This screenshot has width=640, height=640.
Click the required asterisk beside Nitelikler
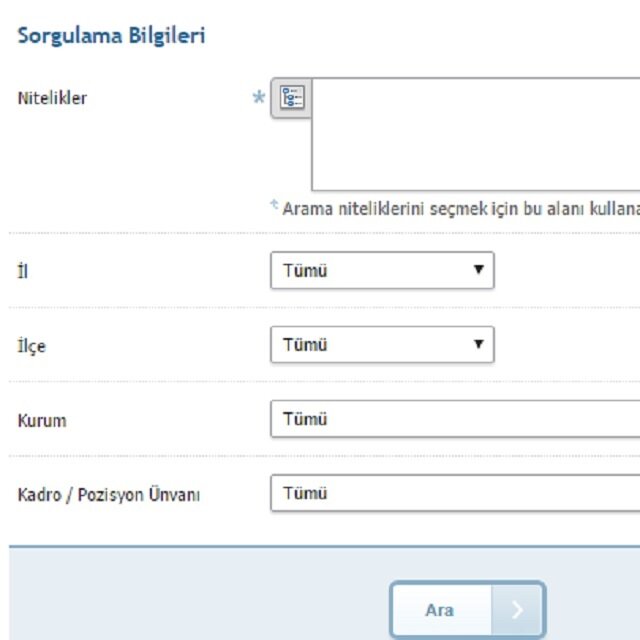point(259,97)
